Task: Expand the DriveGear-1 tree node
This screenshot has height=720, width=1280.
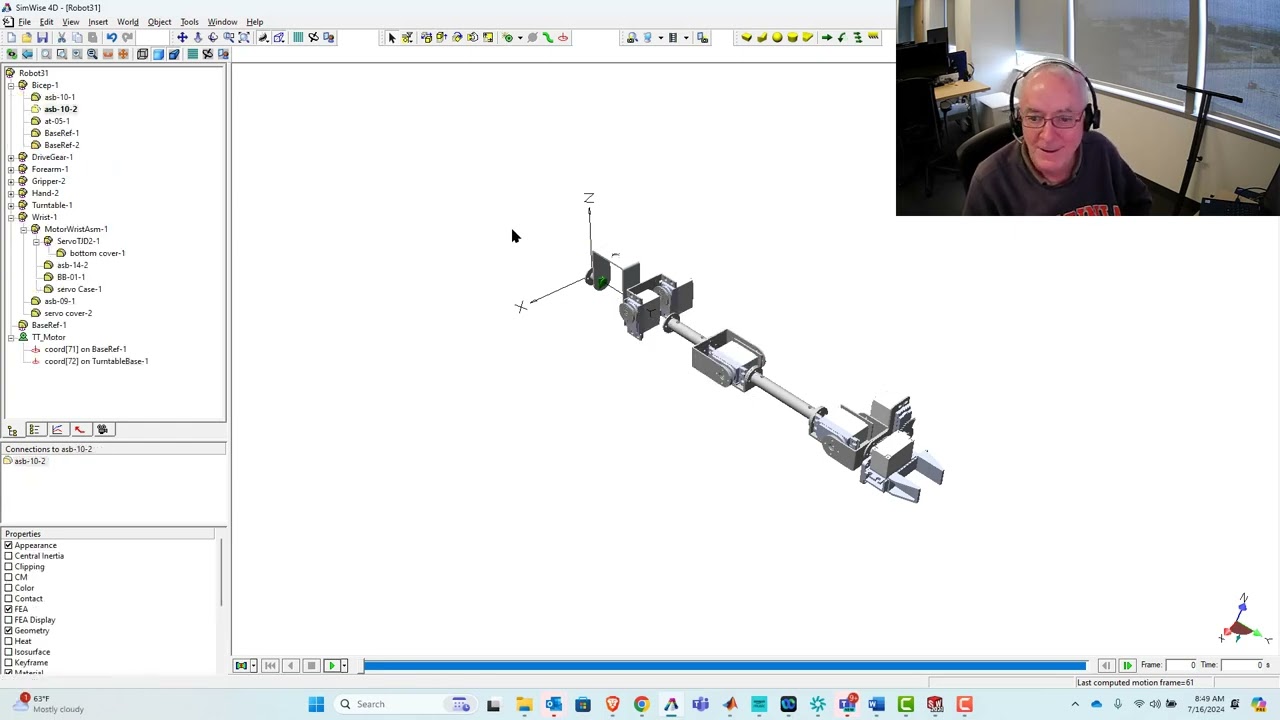Action: [x=10, y=157]
